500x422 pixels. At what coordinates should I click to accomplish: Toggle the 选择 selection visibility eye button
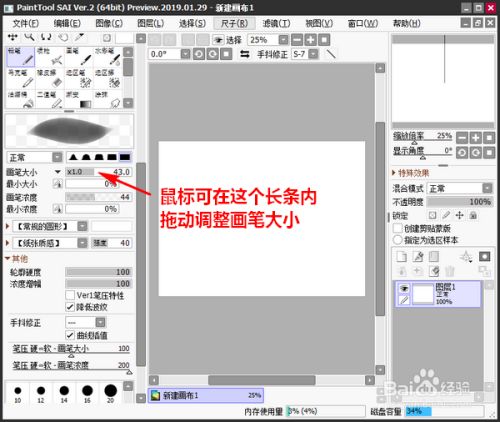tap(218, 40)
